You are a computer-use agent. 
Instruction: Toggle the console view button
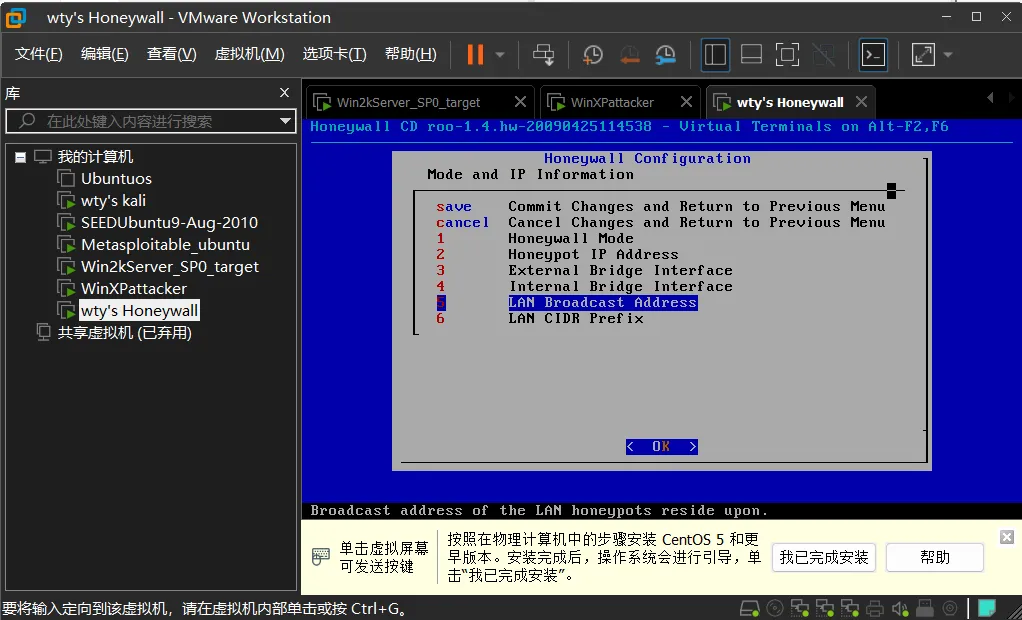click(x=873, y=54)
